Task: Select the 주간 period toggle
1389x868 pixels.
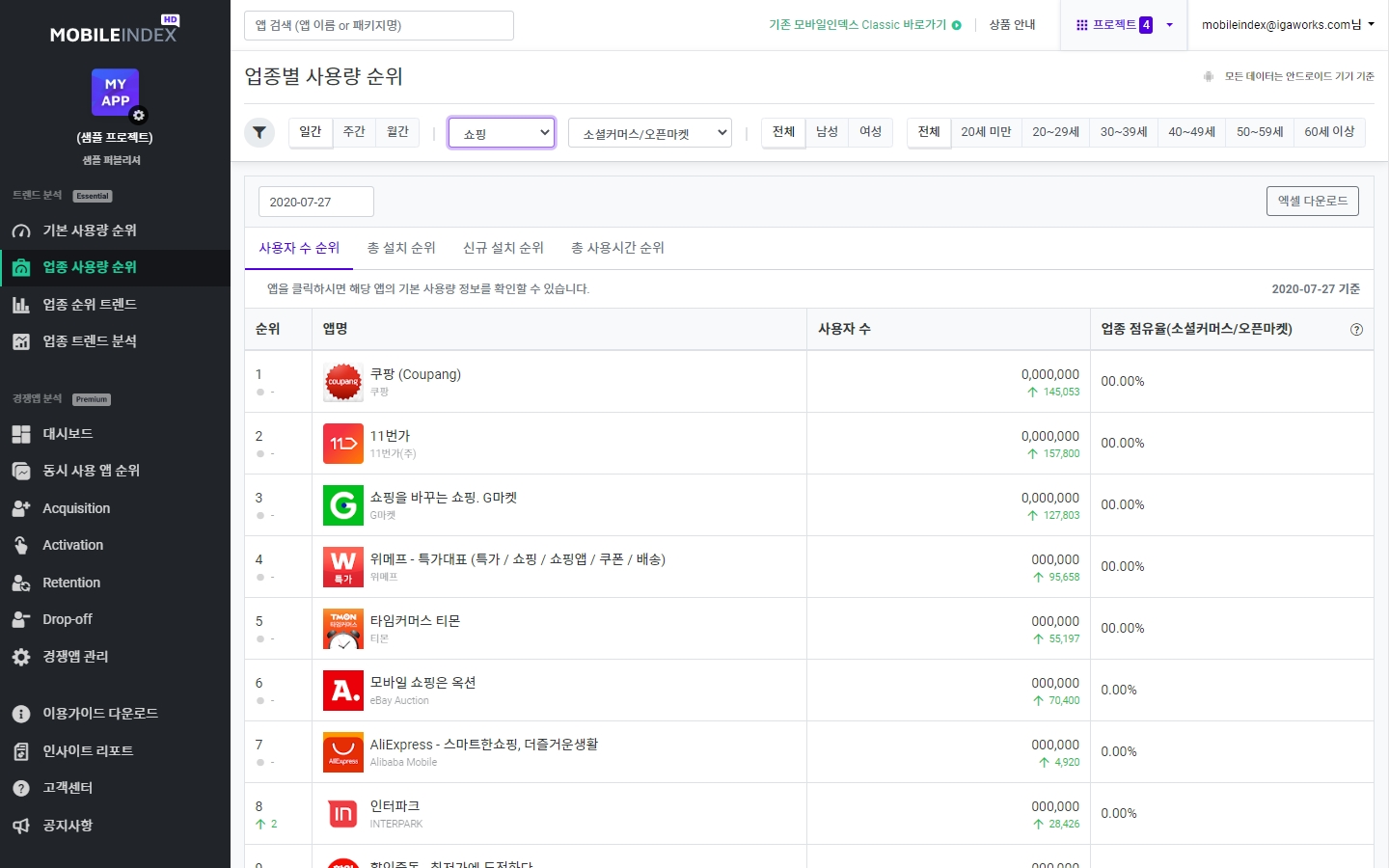Action: [x=354, y=132]
